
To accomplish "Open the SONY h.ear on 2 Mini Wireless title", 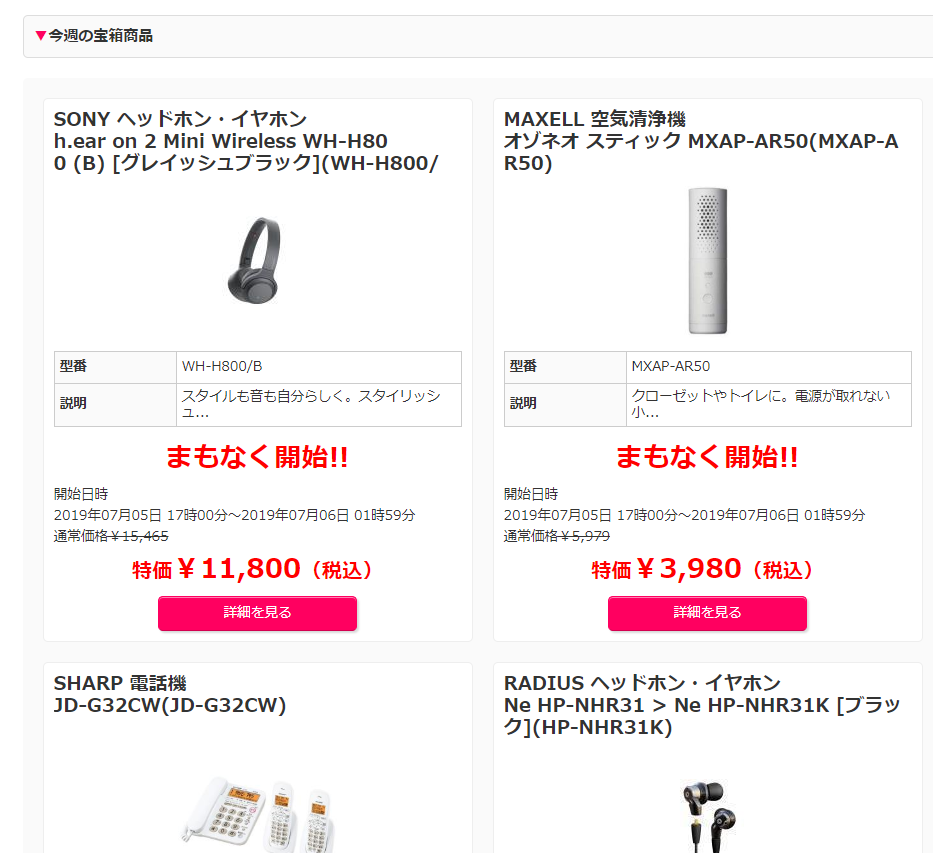I will point(246,141).
